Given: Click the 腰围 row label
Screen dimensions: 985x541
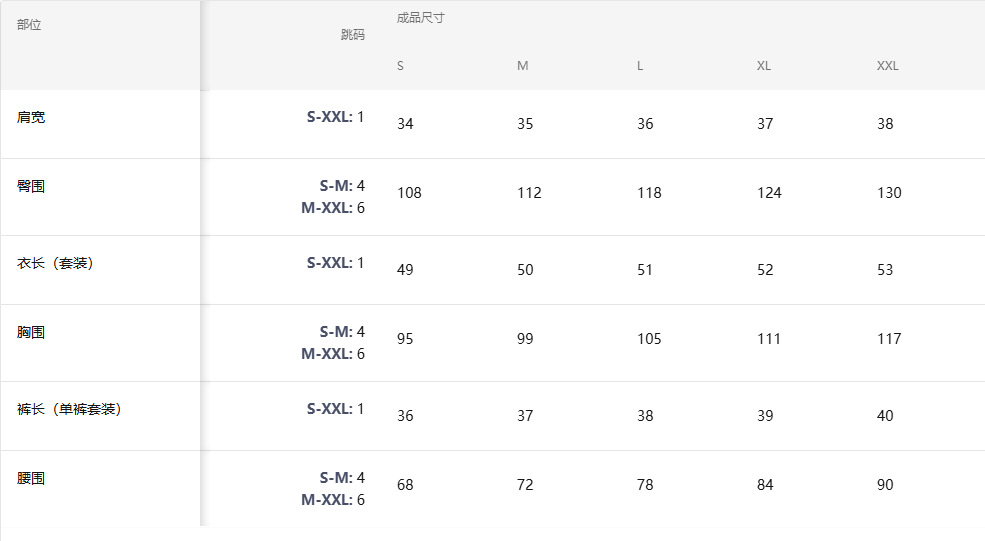Looking at the screenshot, I should point(31,478).
